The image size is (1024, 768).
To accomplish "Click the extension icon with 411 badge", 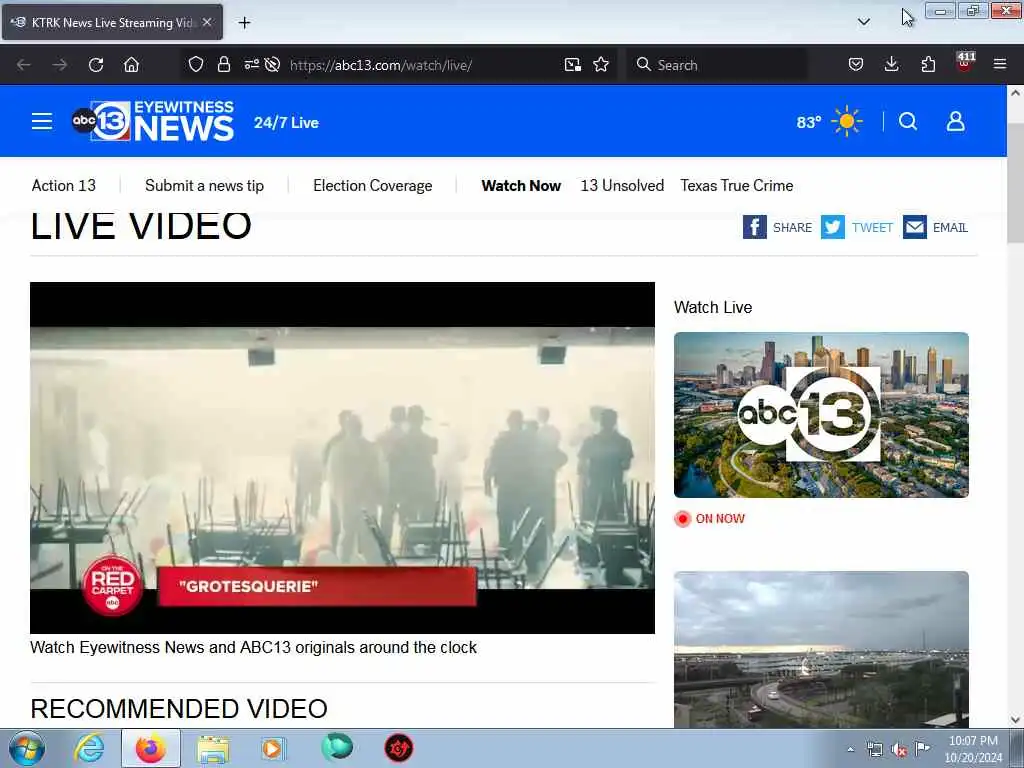I will coord(965,63).
